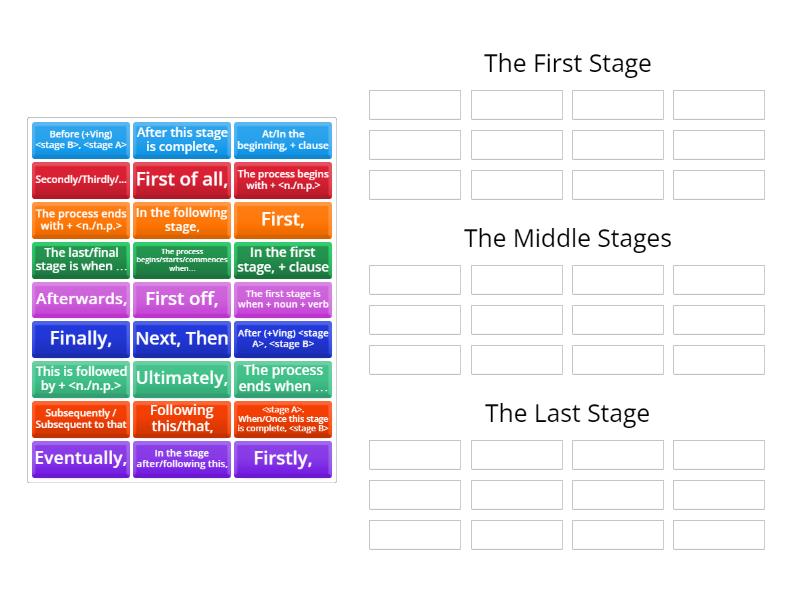
Task: Choose the 'Firstly,' tile
Action: [x=283, y=458]
